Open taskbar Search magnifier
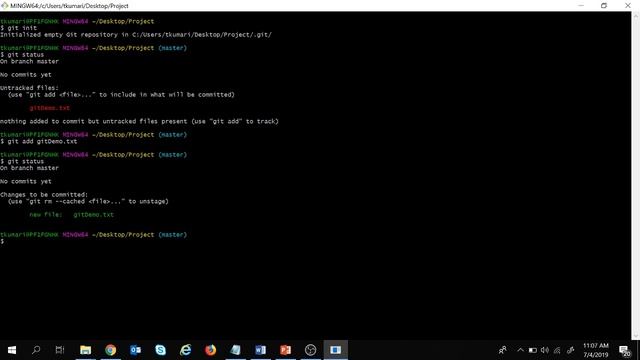This screenshot has height=360, width=640. tap(36, 350)
